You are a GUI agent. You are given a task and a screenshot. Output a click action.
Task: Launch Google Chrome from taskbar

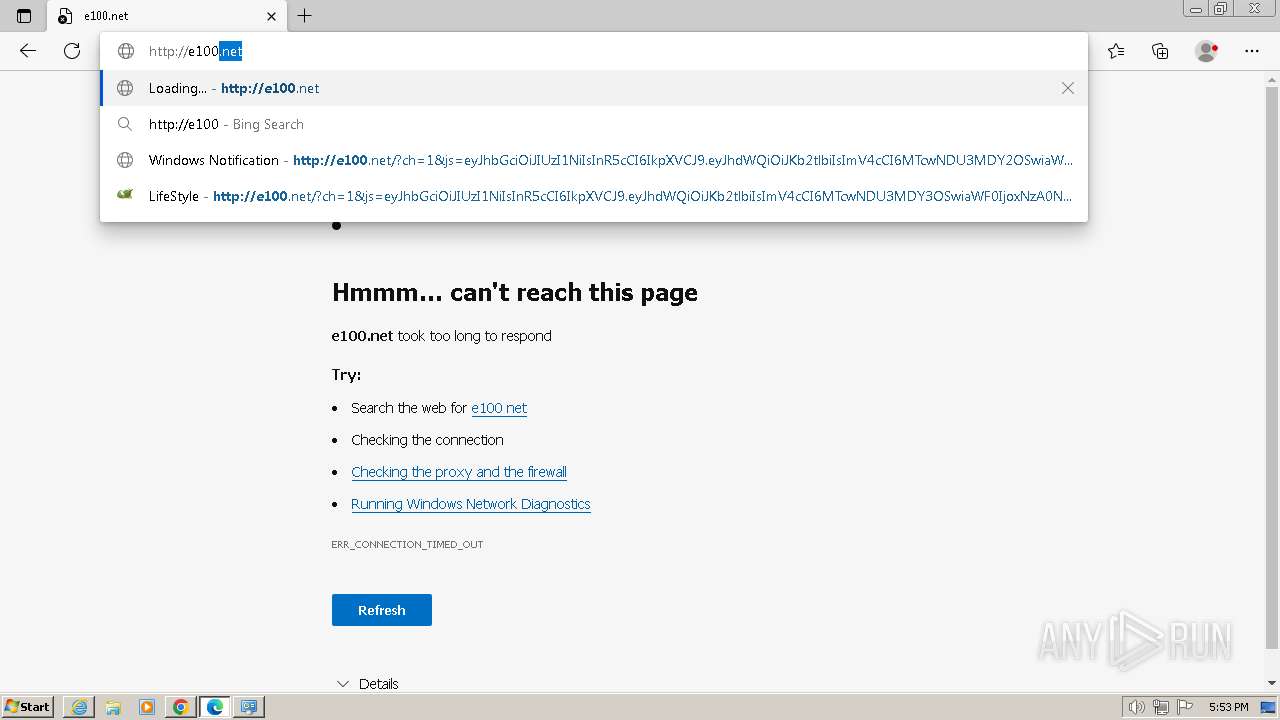point(181,707)
